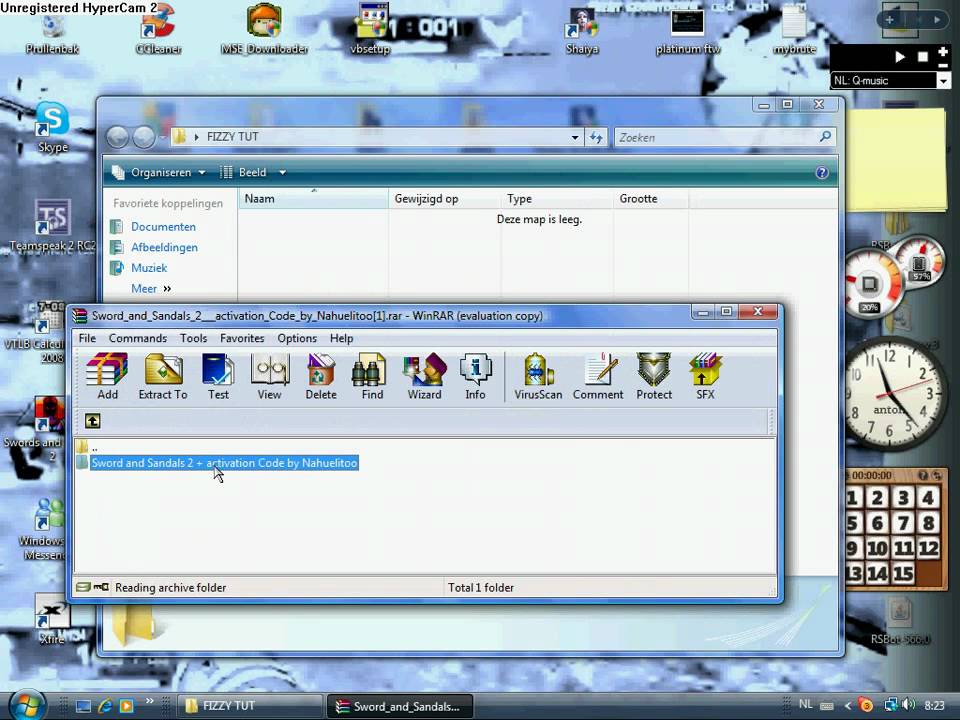
Task: Open the Commands menu
Action: 138,338
